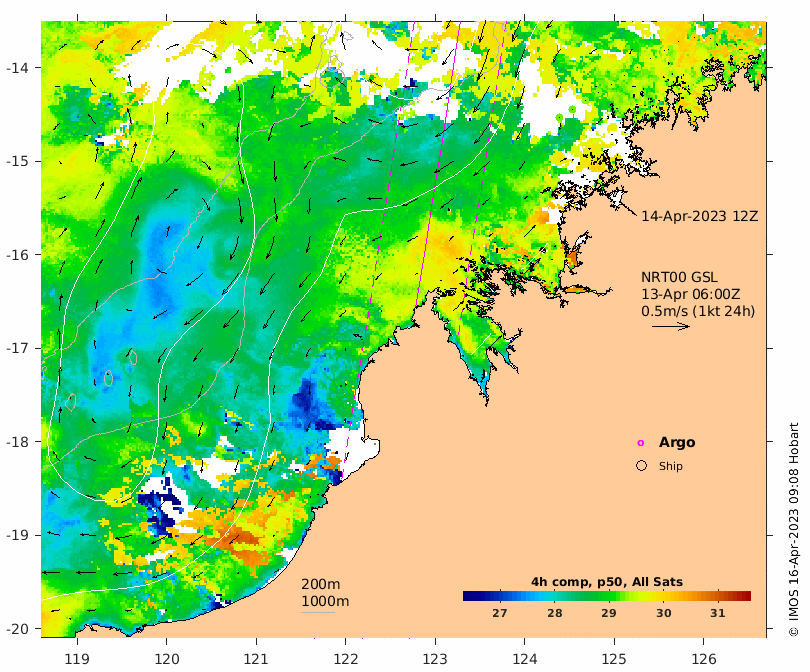
Task: Click the green middle of the temperature colorbar
Action: 607,596
